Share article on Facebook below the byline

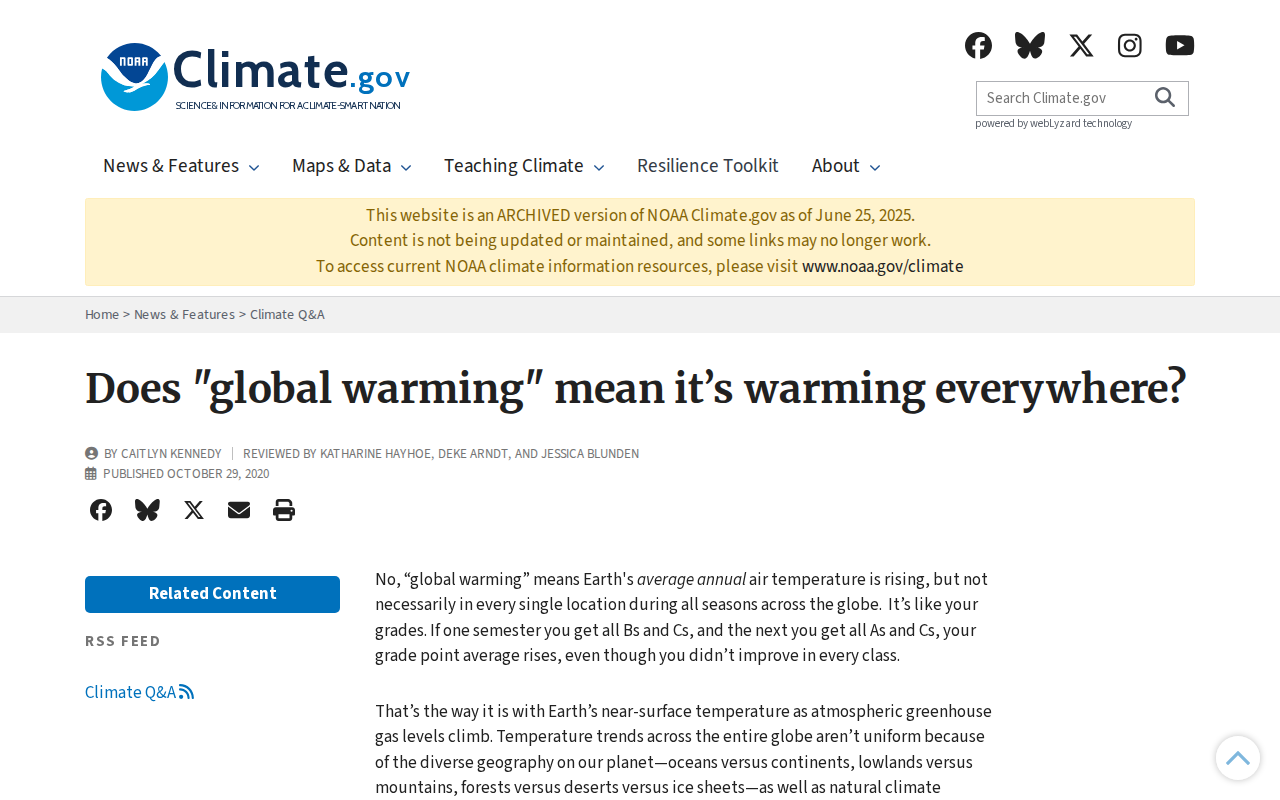(101, 510)
